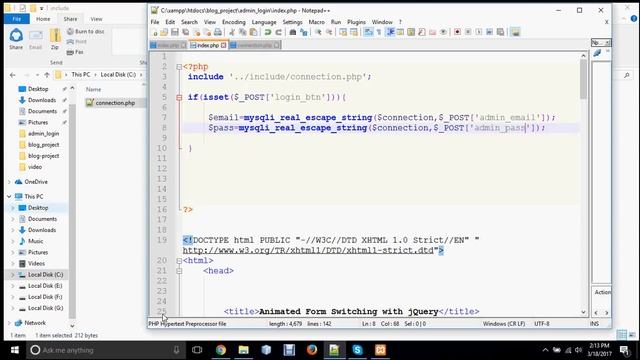
Task: Switch to the index.php tab
Action: click(x=208, y=45)
